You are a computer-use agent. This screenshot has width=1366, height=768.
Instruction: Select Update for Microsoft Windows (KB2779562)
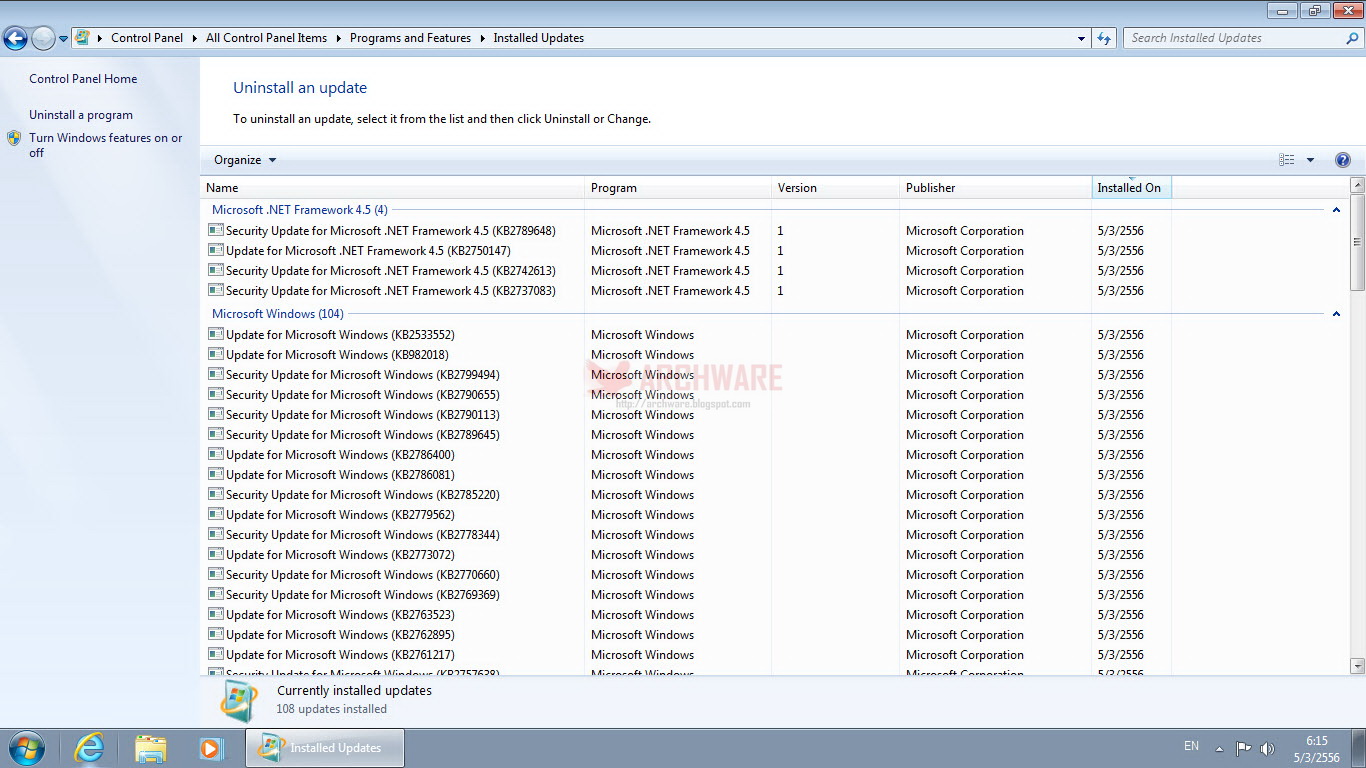click(340, 515)
